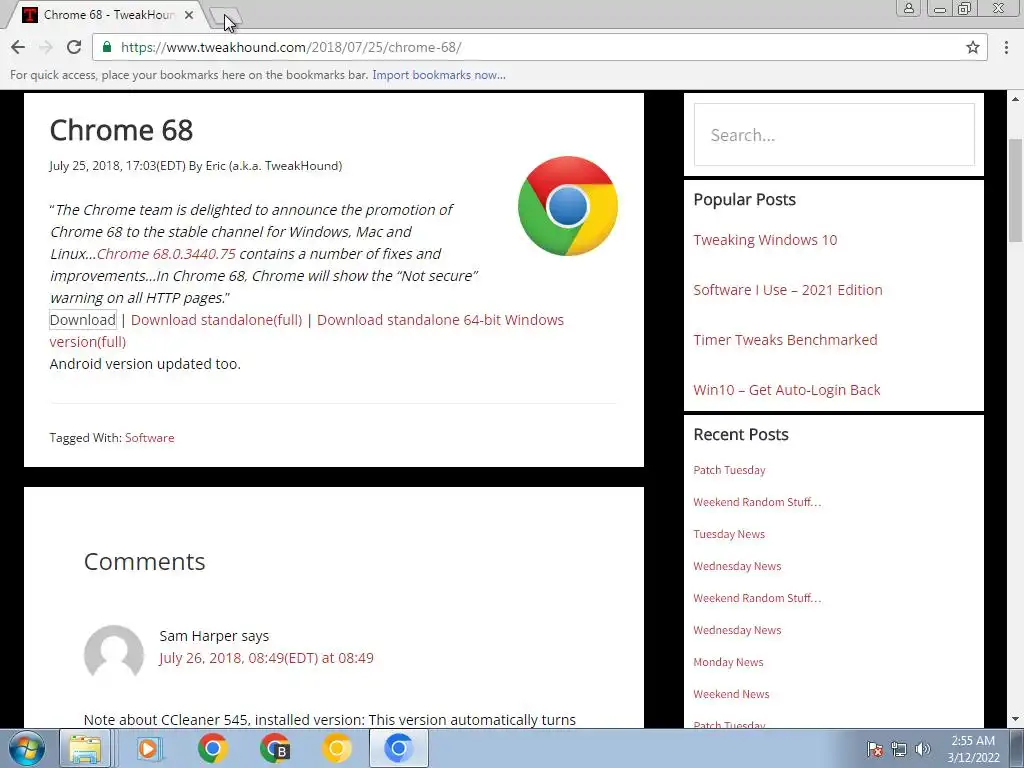The width and height of the screenshot is (1024, 768).
Task: Click the Chrome 68 article heading
Action: [x=121, y=130]
